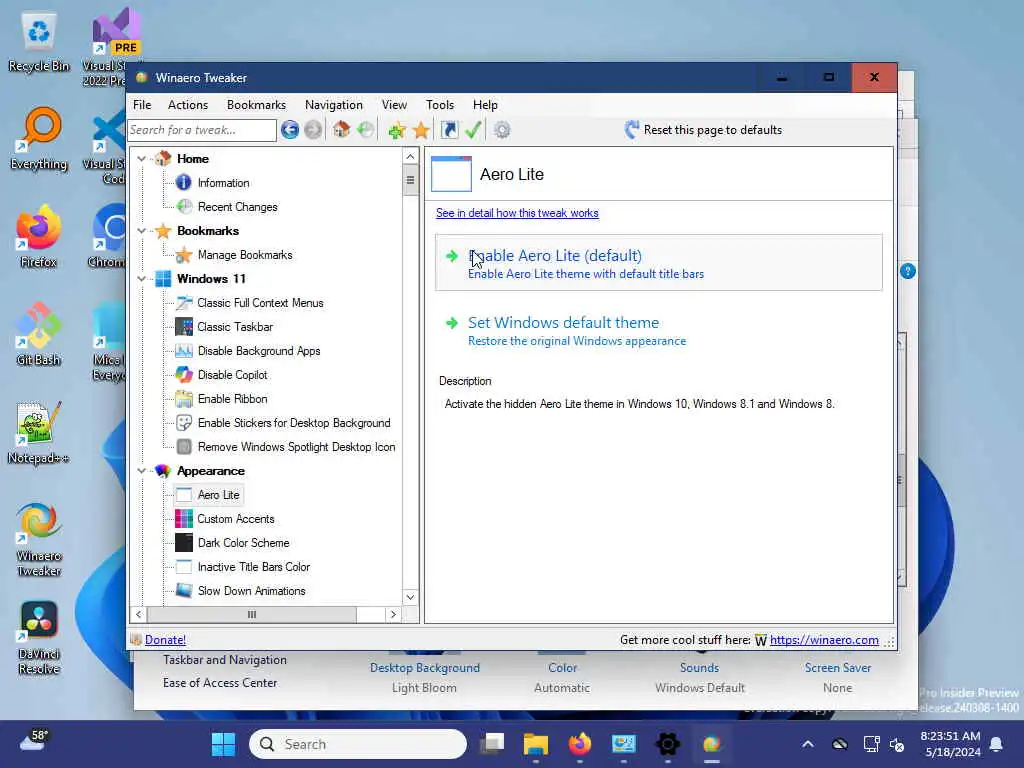Open Recycle Bin desktop icon
The width and height of the screenshot is (1024, 768).
tap(39, 43)
